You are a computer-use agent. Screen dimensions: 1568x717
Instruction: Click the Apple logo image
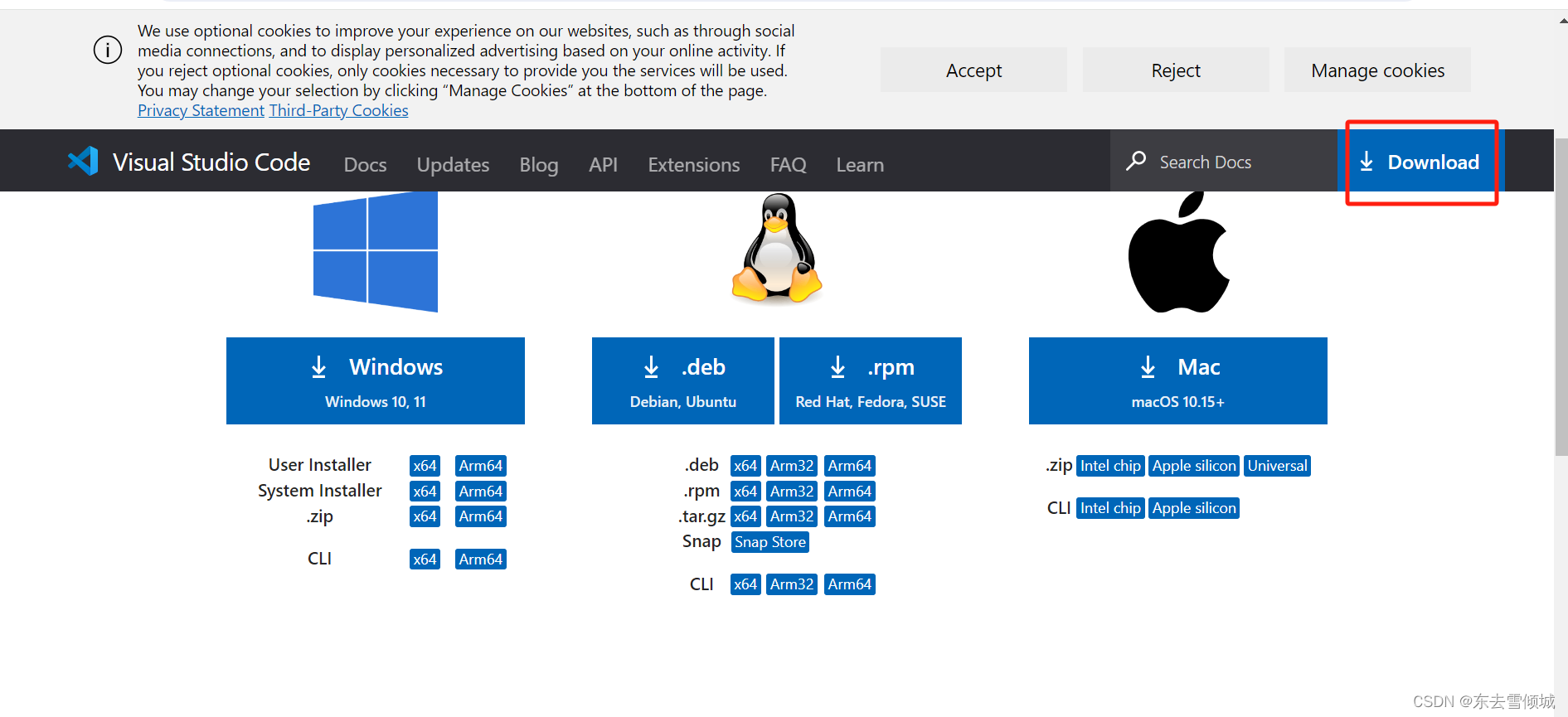(1178, 252)
